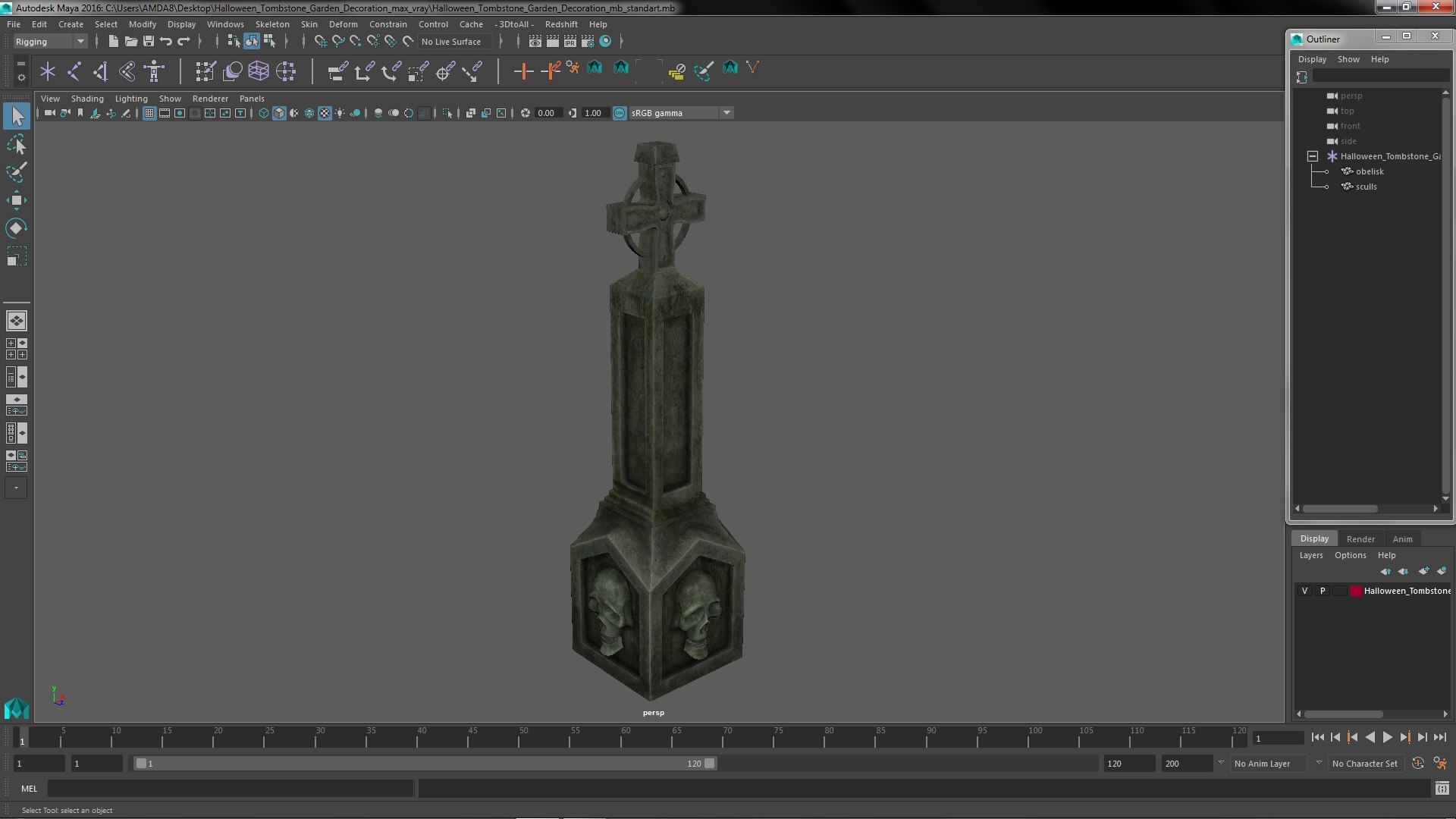This screenshot has width=1456, height=819.
Task: Go to start of playback range
Action: tap(1318, 737)
